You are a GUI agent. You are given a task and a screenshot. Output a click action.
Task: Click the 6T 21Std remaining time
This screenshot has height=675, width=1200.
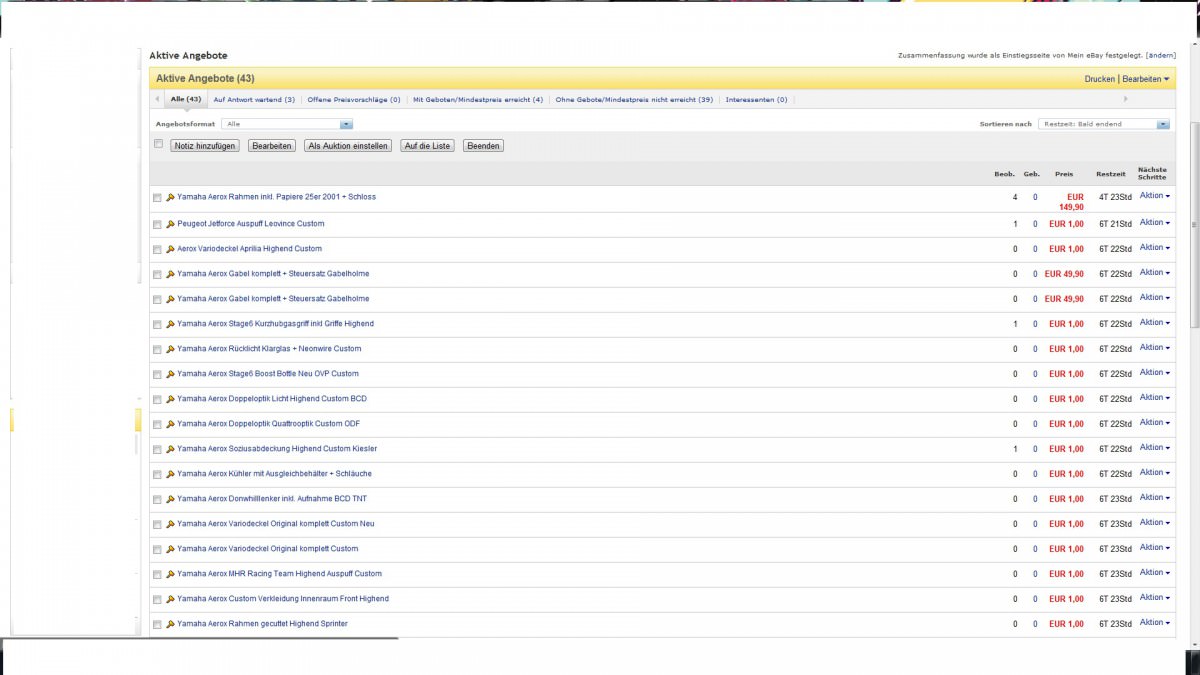pyautogui.click(x=1115, y=224)
